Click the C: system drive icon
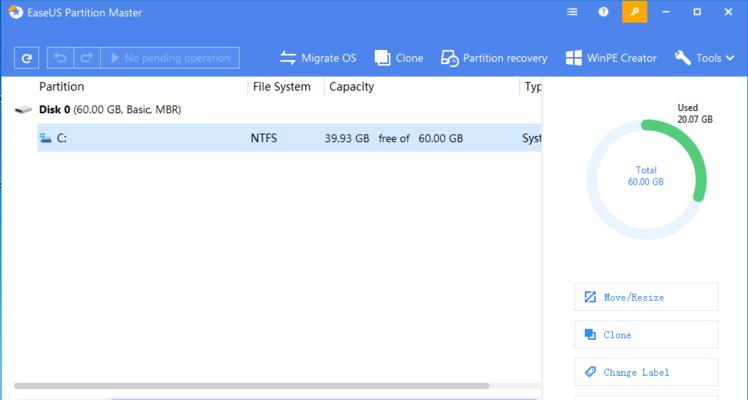 [x=46, y=138]
